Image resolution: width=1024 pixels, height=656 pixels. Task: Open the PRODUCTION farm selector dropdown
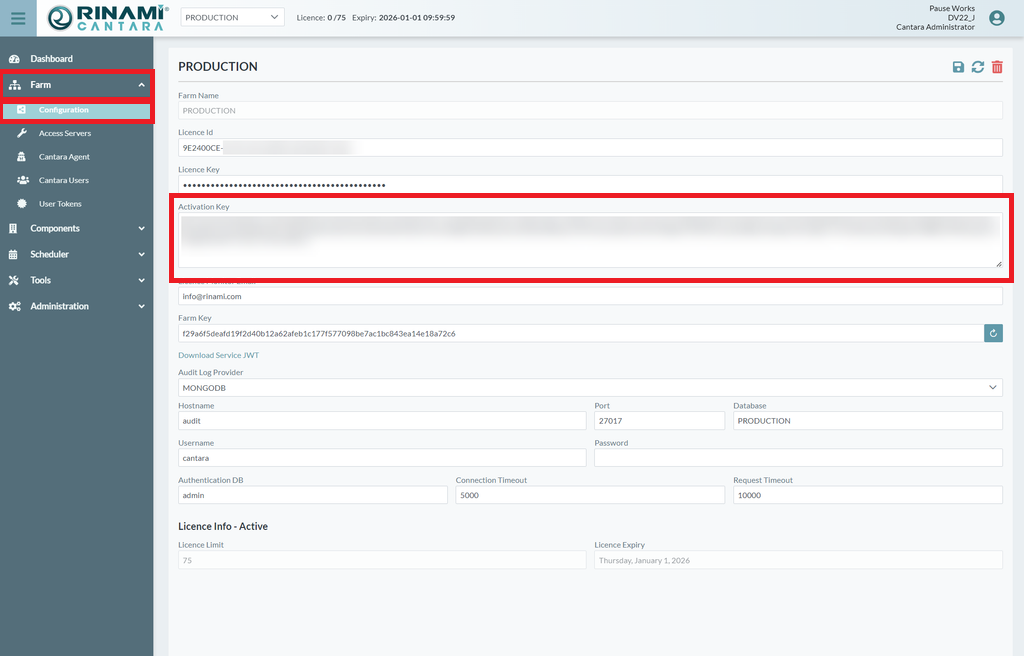tap(232, 17)
